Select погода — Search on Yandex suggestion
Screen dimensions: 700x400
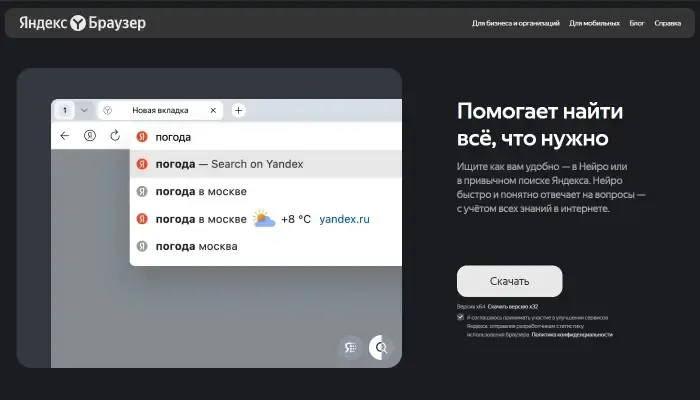pyautogui.click(x=266, y=164)
